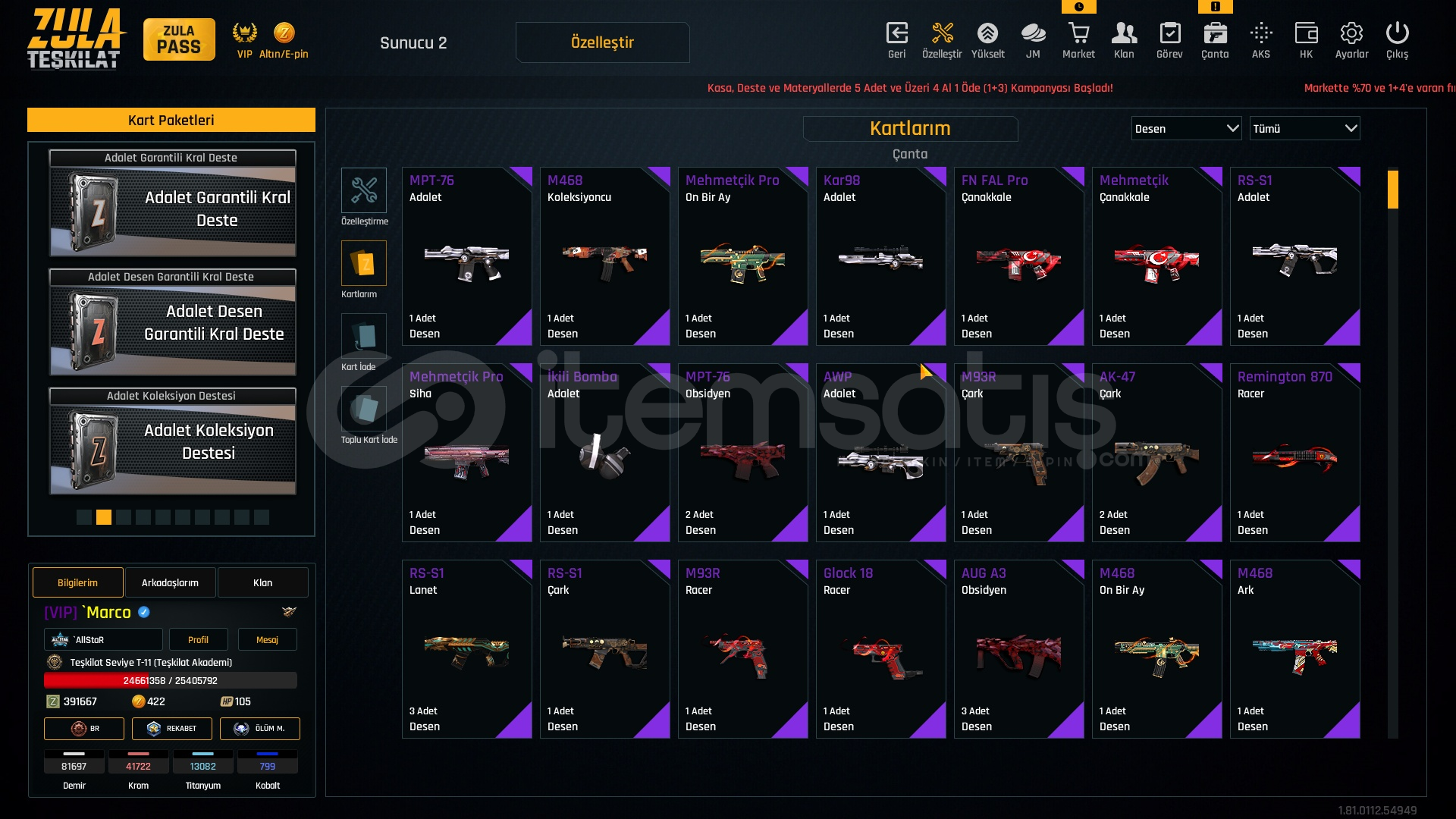Select the Kart İade sidebar icon
Viewport: 1456px width, 819px height.
pyautogui.click(x=364, y=336)
